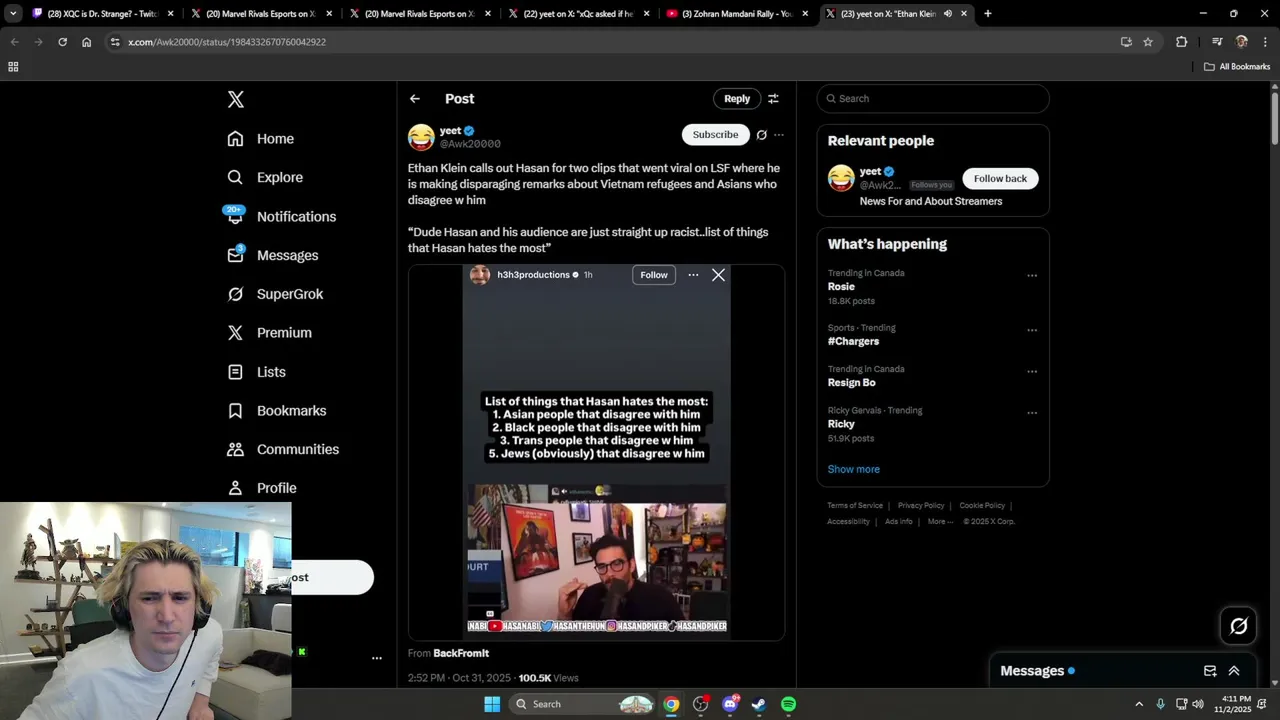Image resolution: width=1280 pixels, height=720 pixels.
Task: Open the @Awk20000 handle link
Action: click(470, 144)
